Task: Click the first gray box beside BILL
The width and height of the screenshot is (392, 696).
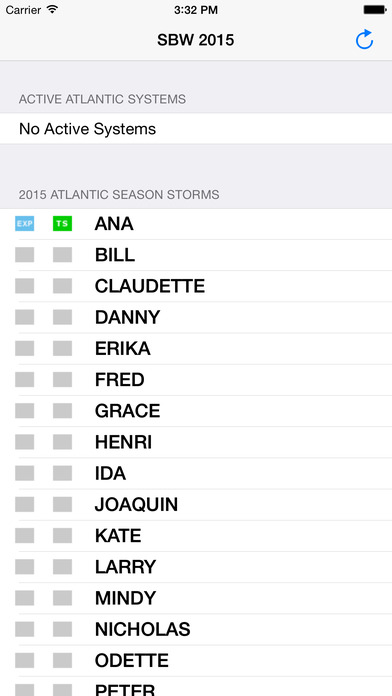Action: (24, 255)
